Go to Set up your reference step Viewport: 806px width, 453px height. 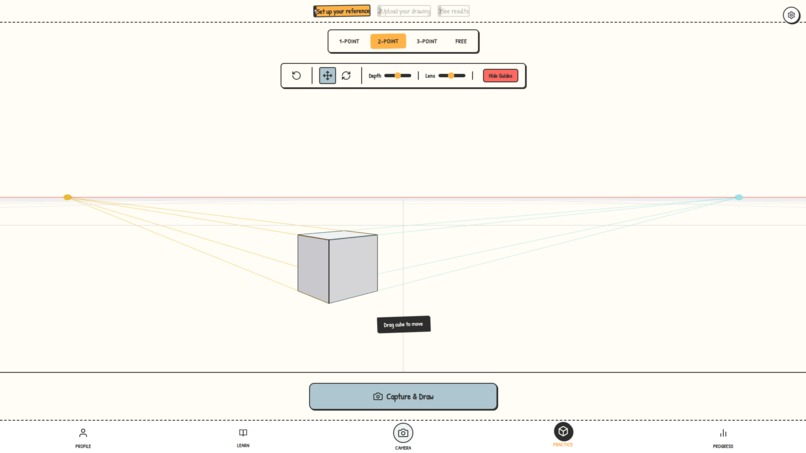[x=342, y=11]
